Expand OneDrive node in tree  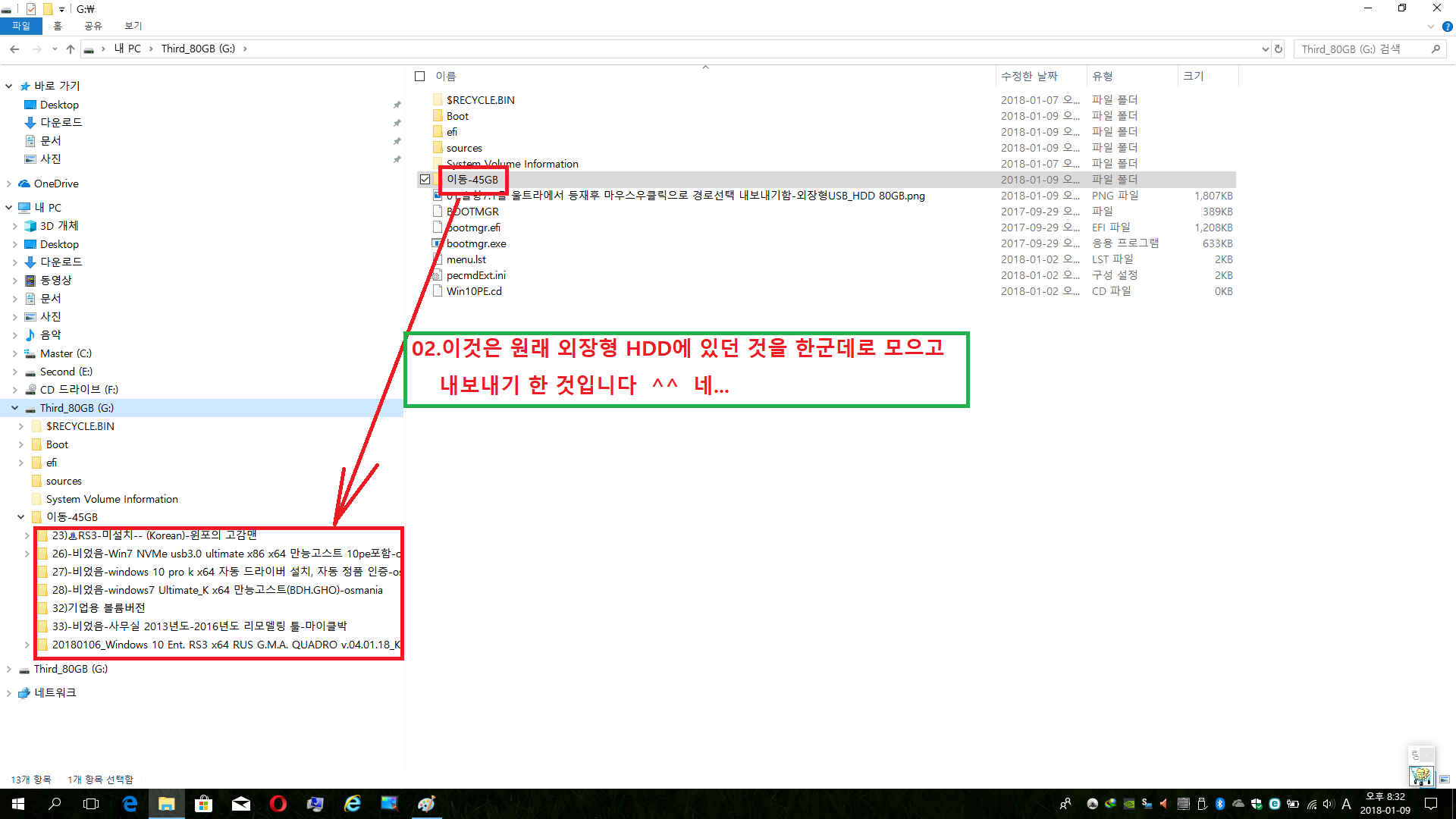[x=9, y=184]
